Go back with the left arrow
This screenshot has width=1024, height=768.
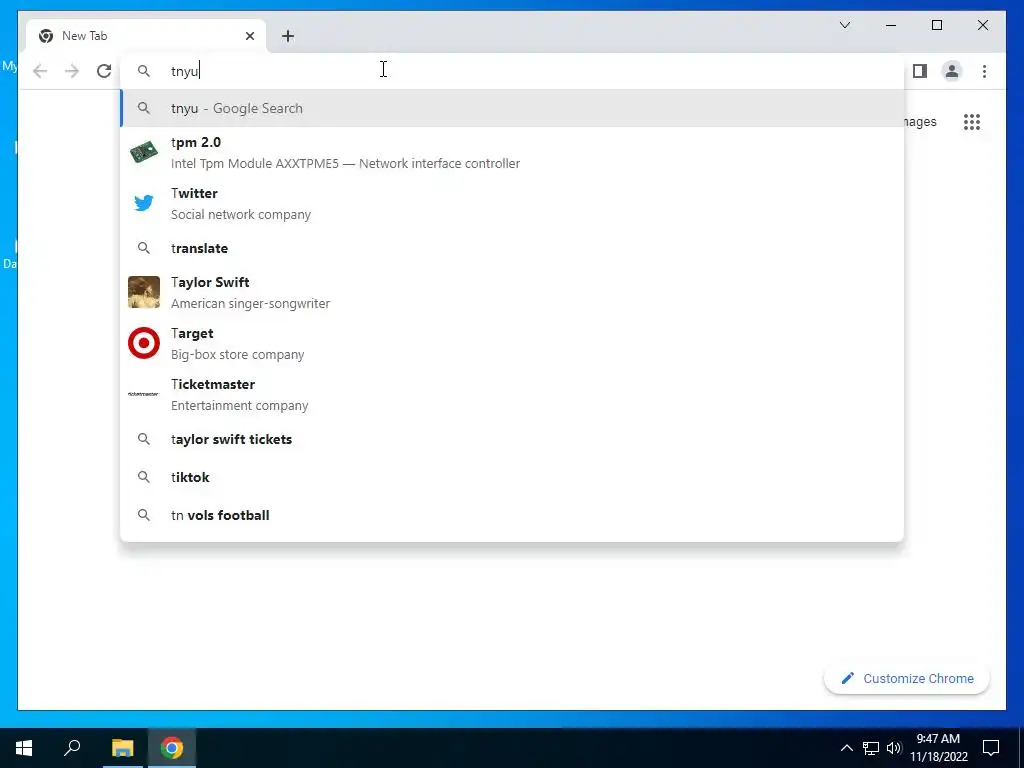click(40, 71)
